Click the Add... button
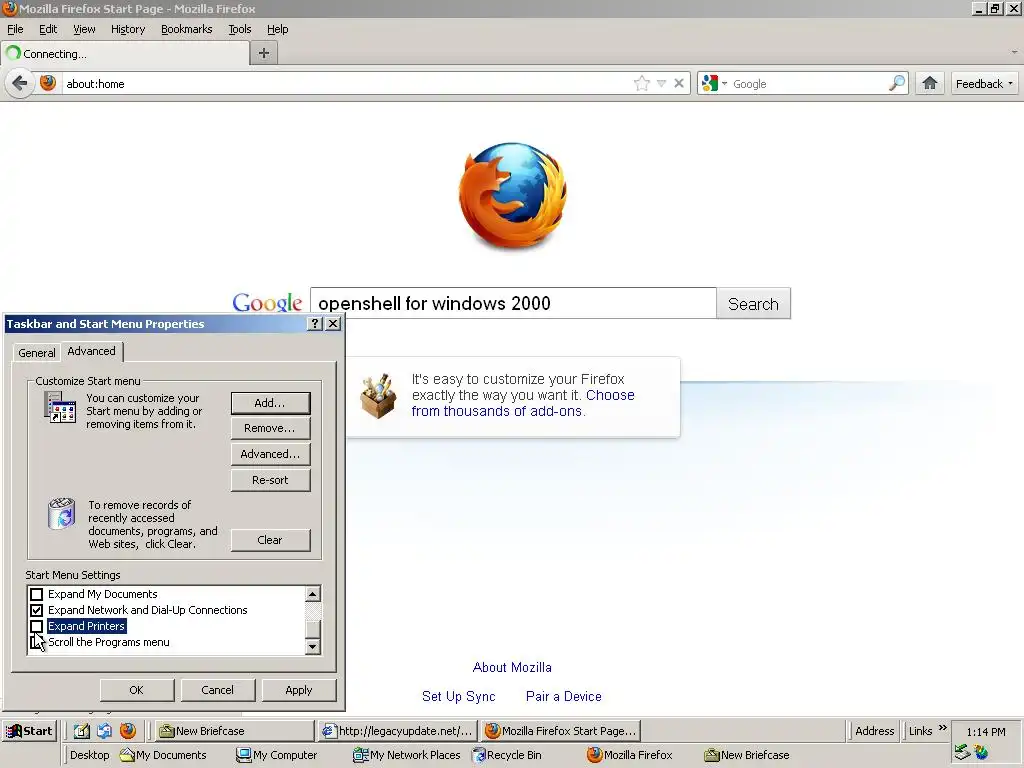The height and width of the screenshot is (768, 1024). point(270,403)
